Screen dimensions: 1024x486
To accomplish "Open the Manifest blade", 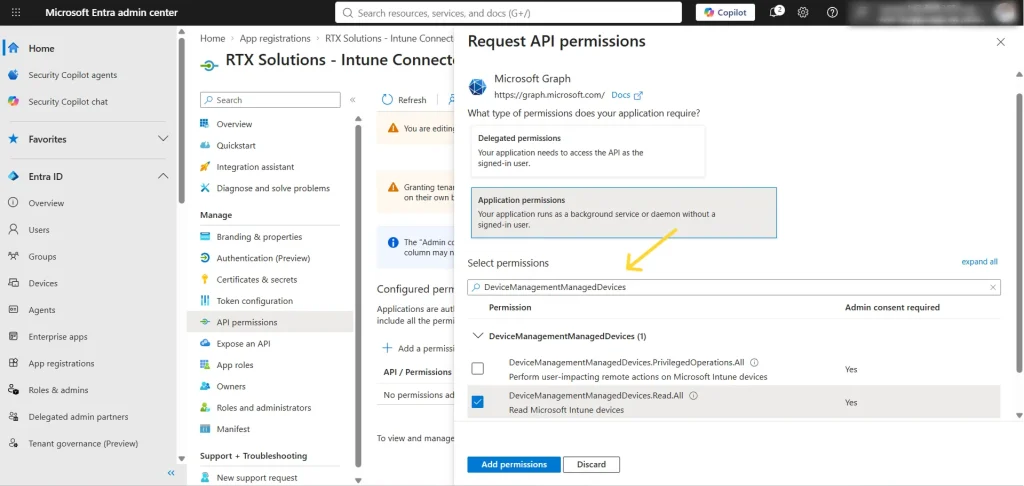I will pyautogui.click(x=233, y=429).
